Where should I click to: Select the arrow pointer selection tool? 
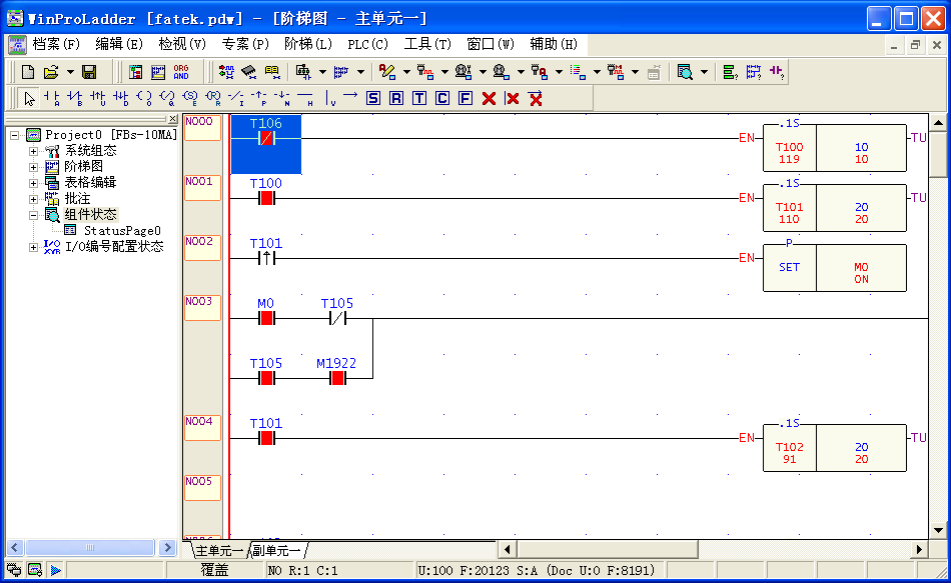pyautogui.click(x=29, y=98)
